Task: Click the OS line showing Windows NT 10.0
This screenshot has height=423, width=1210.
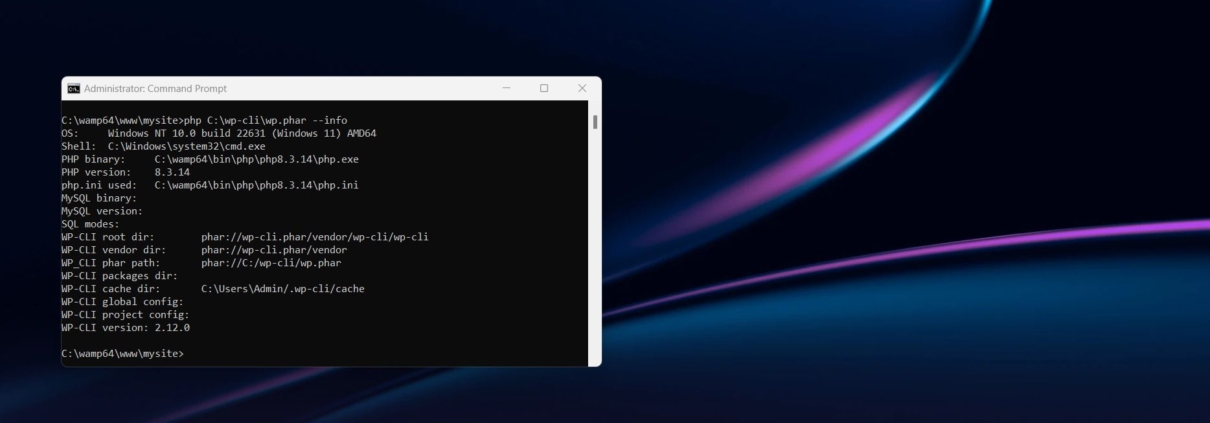Action: click(218, 133)
